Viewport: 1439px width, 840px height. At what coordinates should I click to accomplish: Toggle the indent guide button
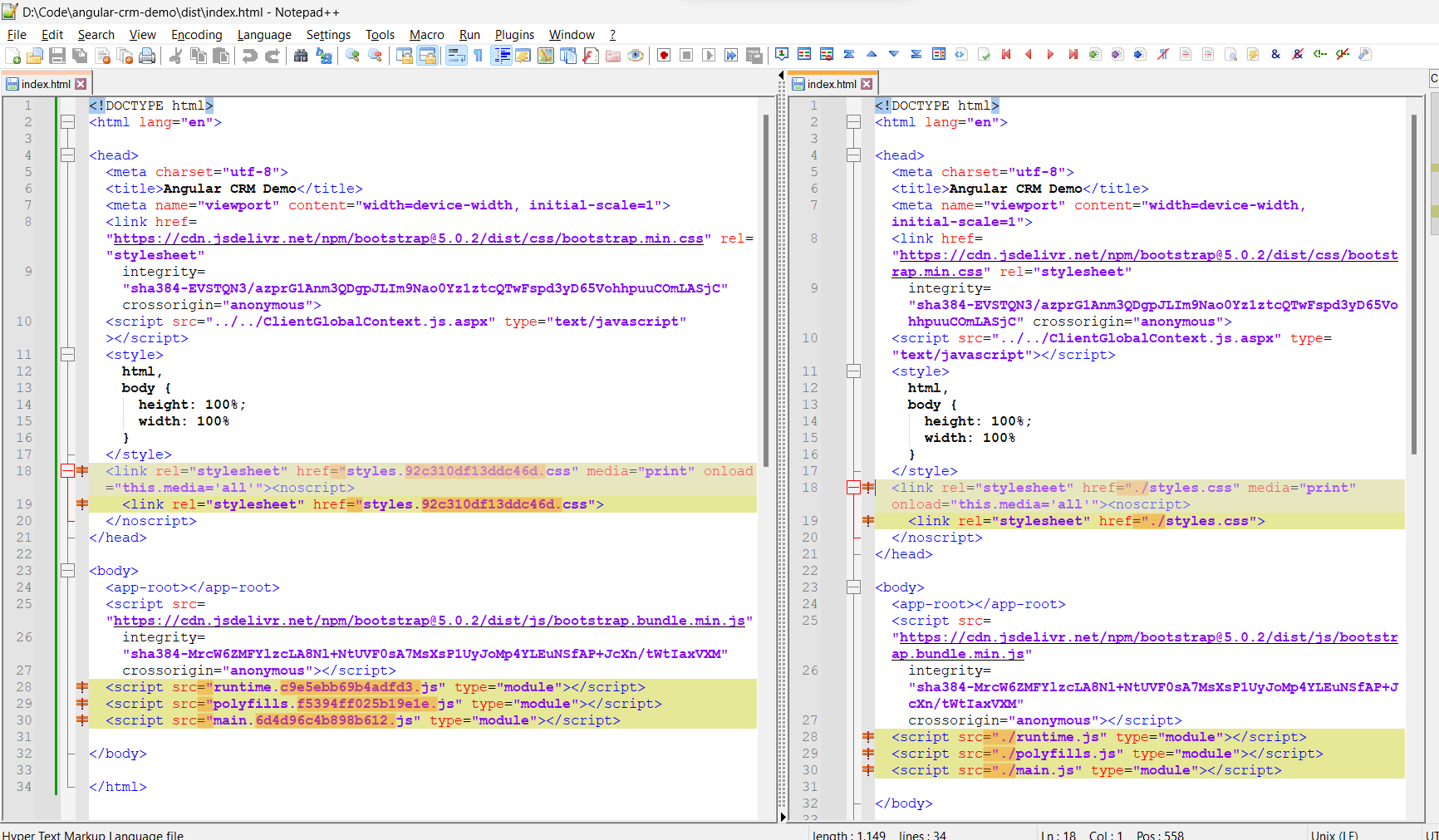501,56
